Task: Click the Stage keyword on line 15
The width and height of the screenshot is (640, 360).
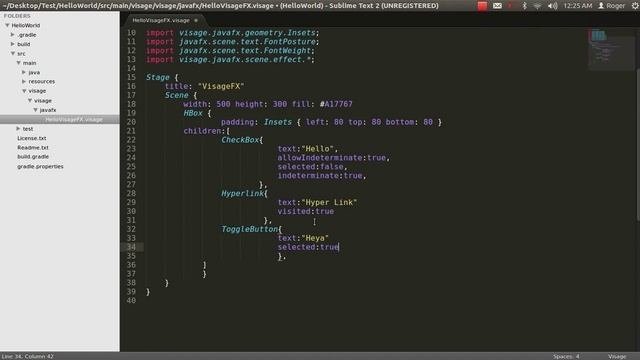Action: tap(158, 77)
